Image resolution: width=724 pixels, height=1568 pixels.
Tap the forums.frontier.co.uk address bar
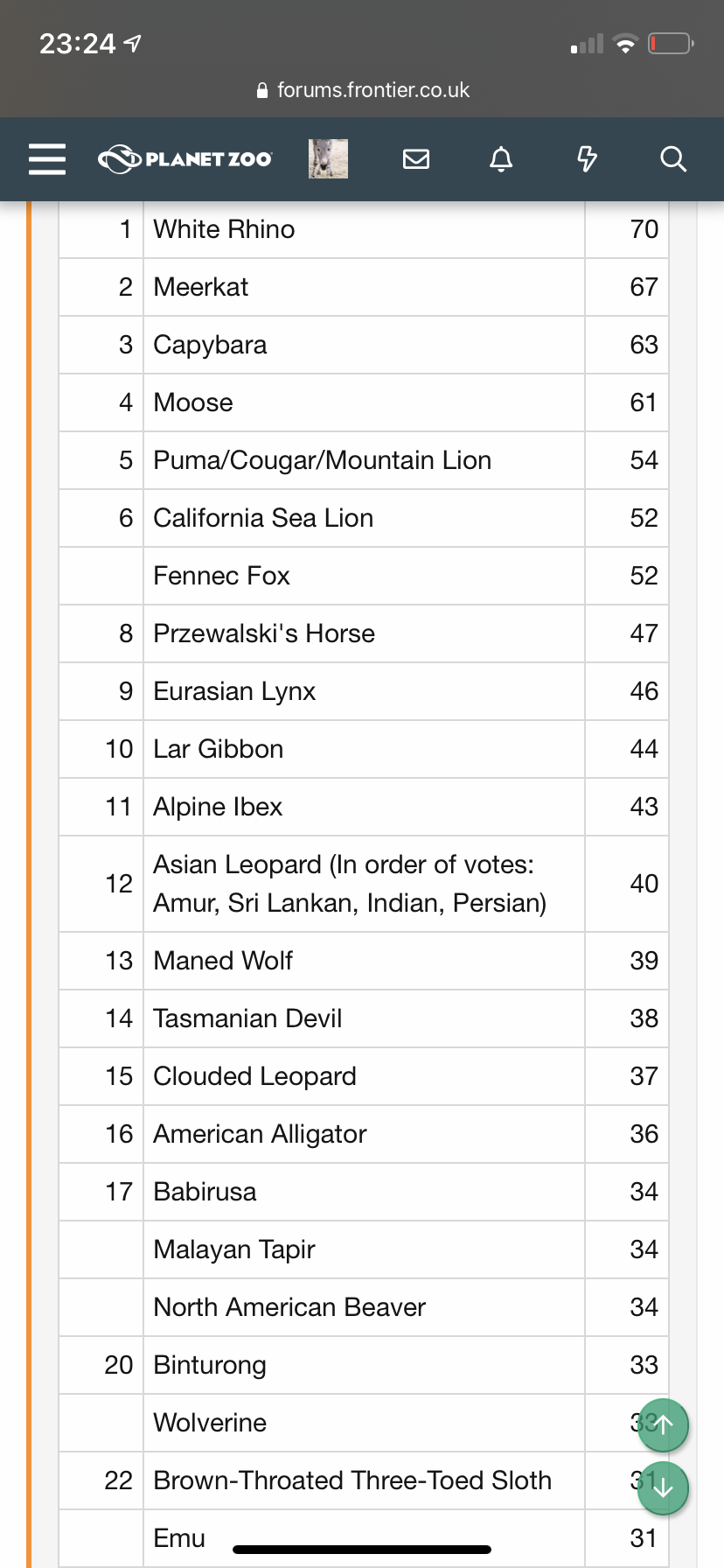coord(363,90)
